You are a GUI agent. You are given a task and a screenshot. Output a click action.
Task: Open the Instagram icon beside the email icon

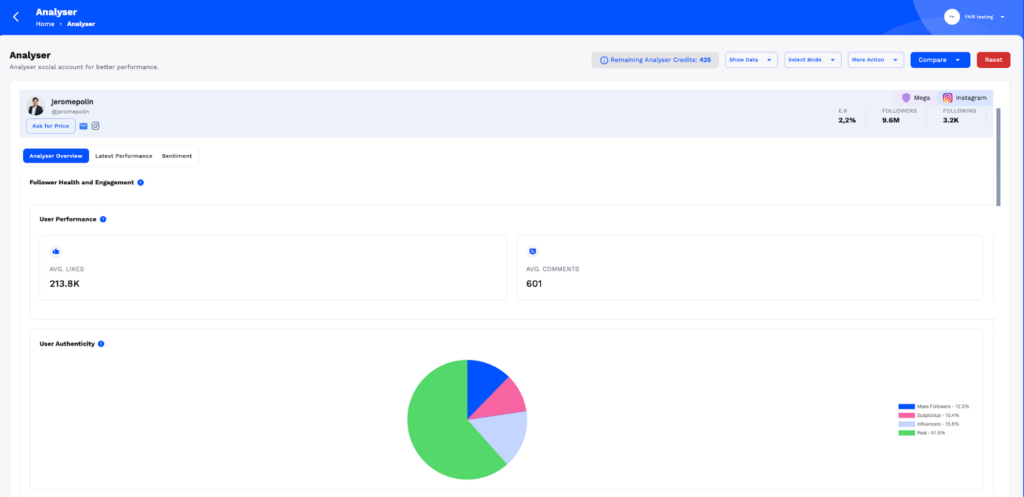tap(96, 126)
